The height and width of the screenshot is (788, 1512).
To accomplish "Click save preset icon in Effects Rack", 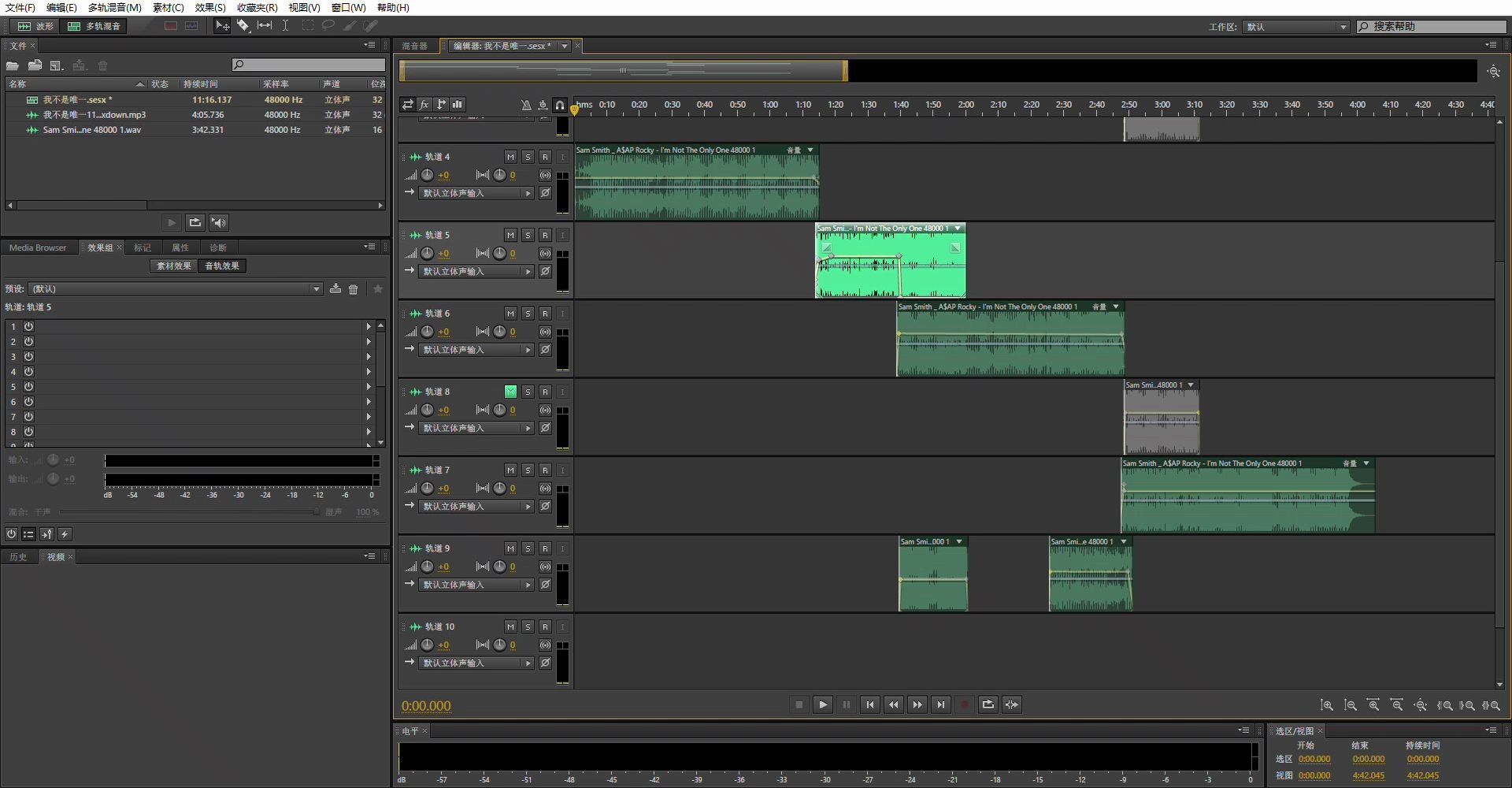I will 335,289.
